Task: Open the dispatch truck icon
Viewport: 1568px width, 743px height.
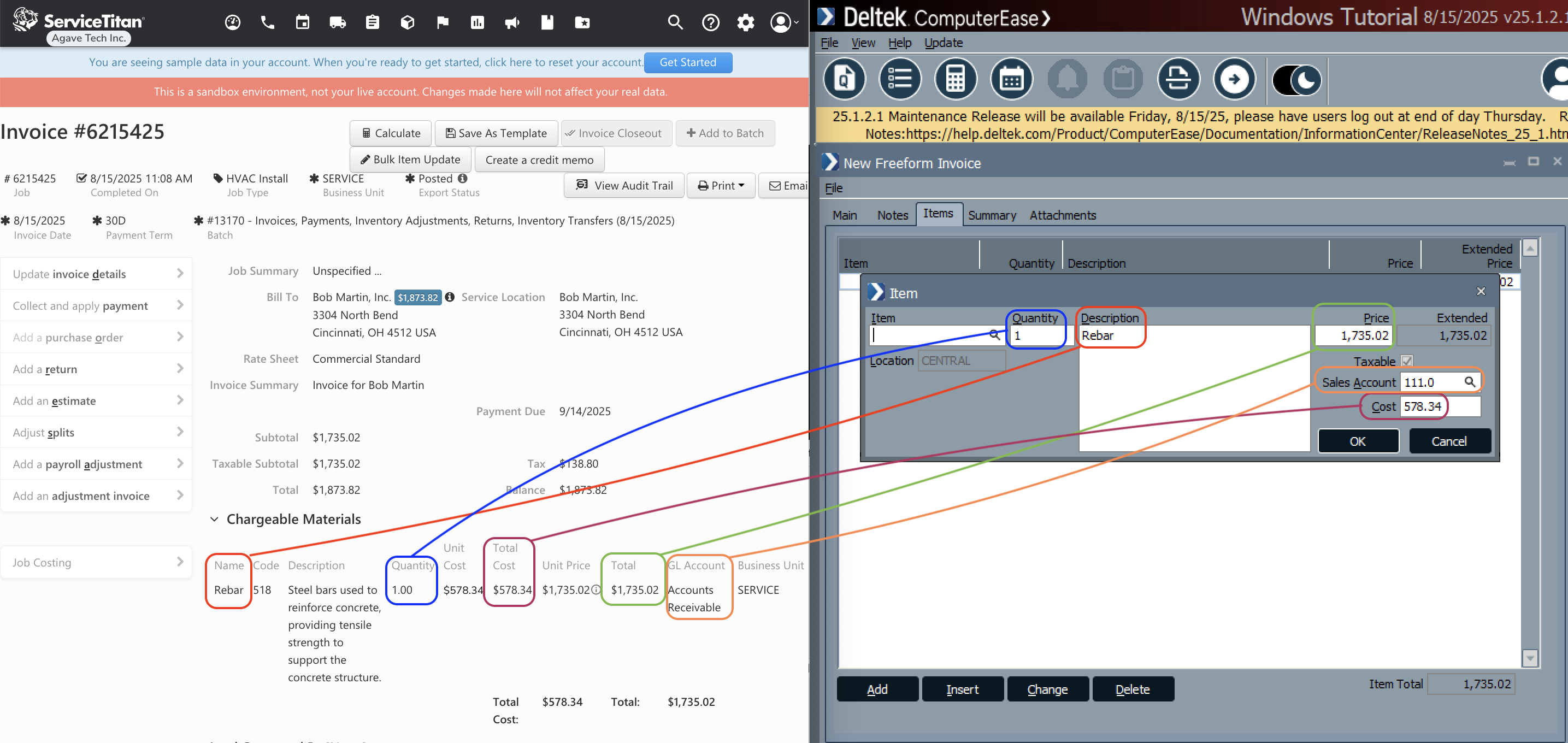Action: (337, 22)
